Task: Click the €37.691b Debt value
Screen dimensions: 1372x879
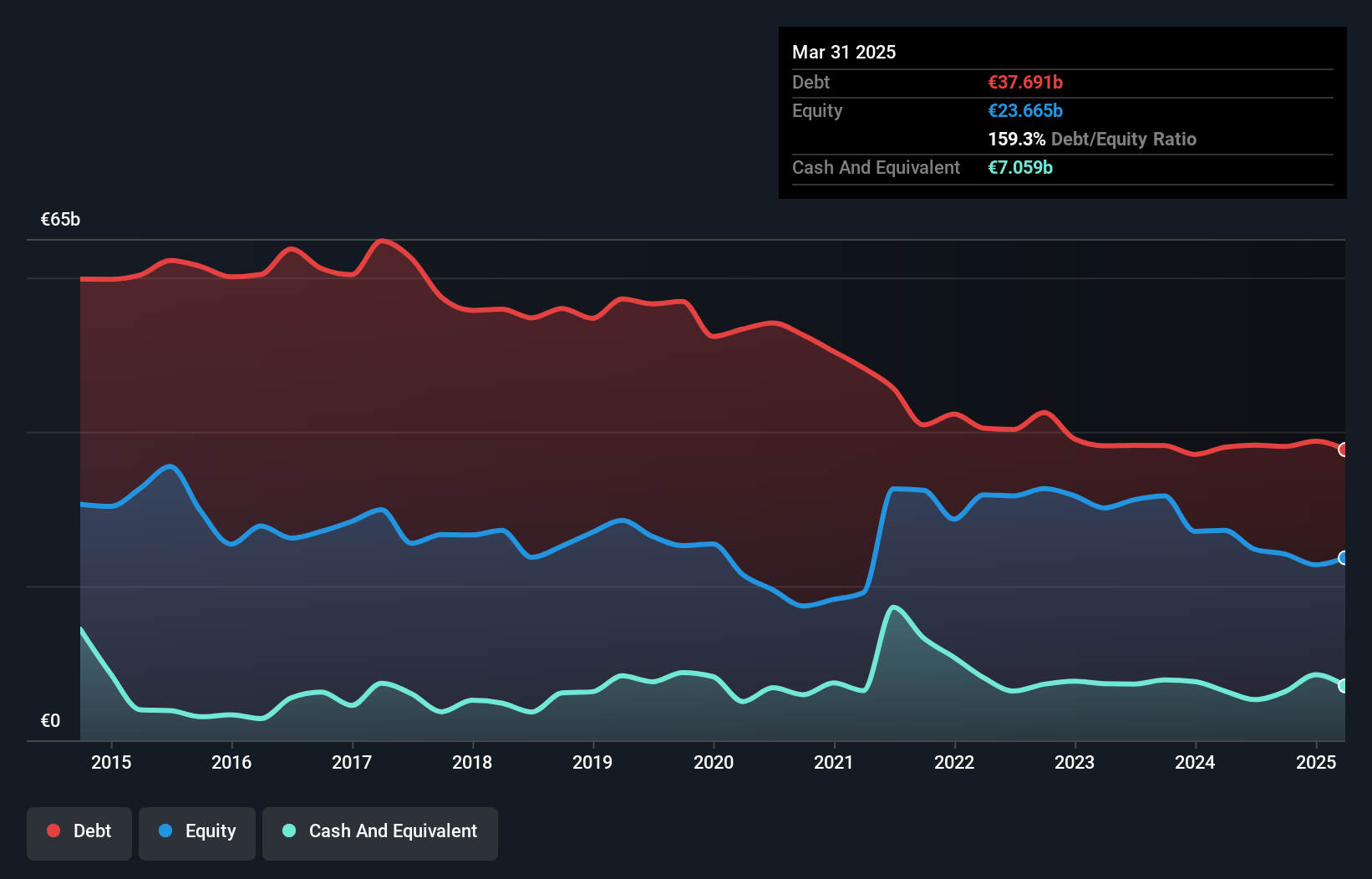Action: click(x=1024, y=83)
